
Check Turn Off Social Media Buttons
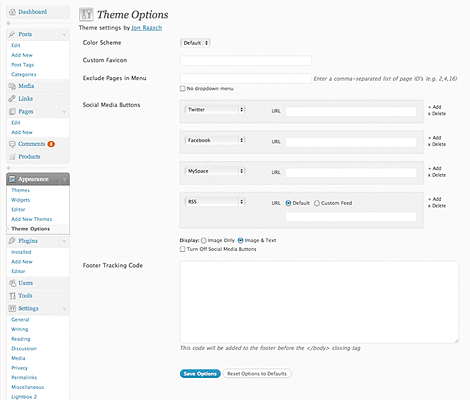coord(182,249)
